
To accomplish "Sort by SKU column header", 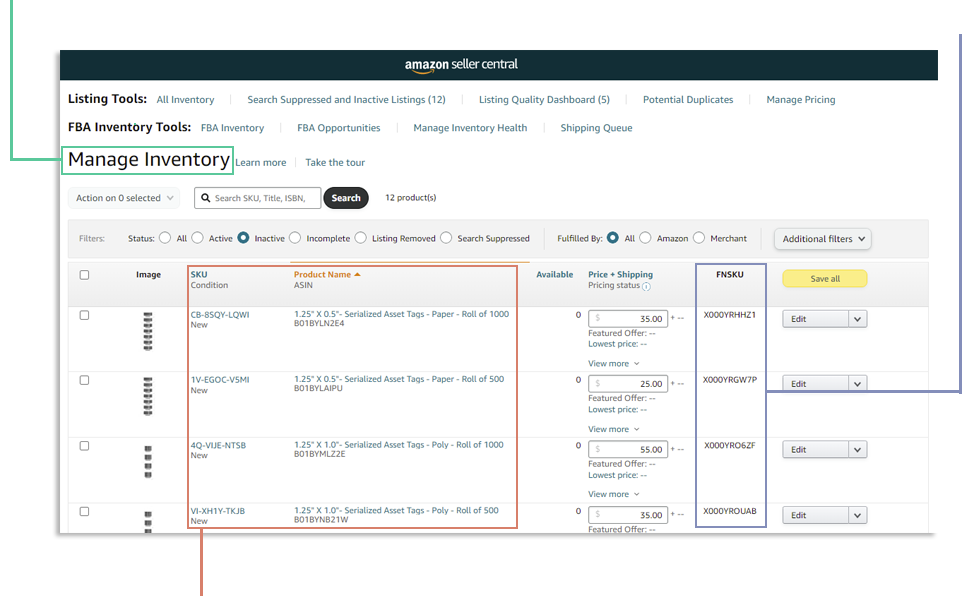I will click(199, 275).
